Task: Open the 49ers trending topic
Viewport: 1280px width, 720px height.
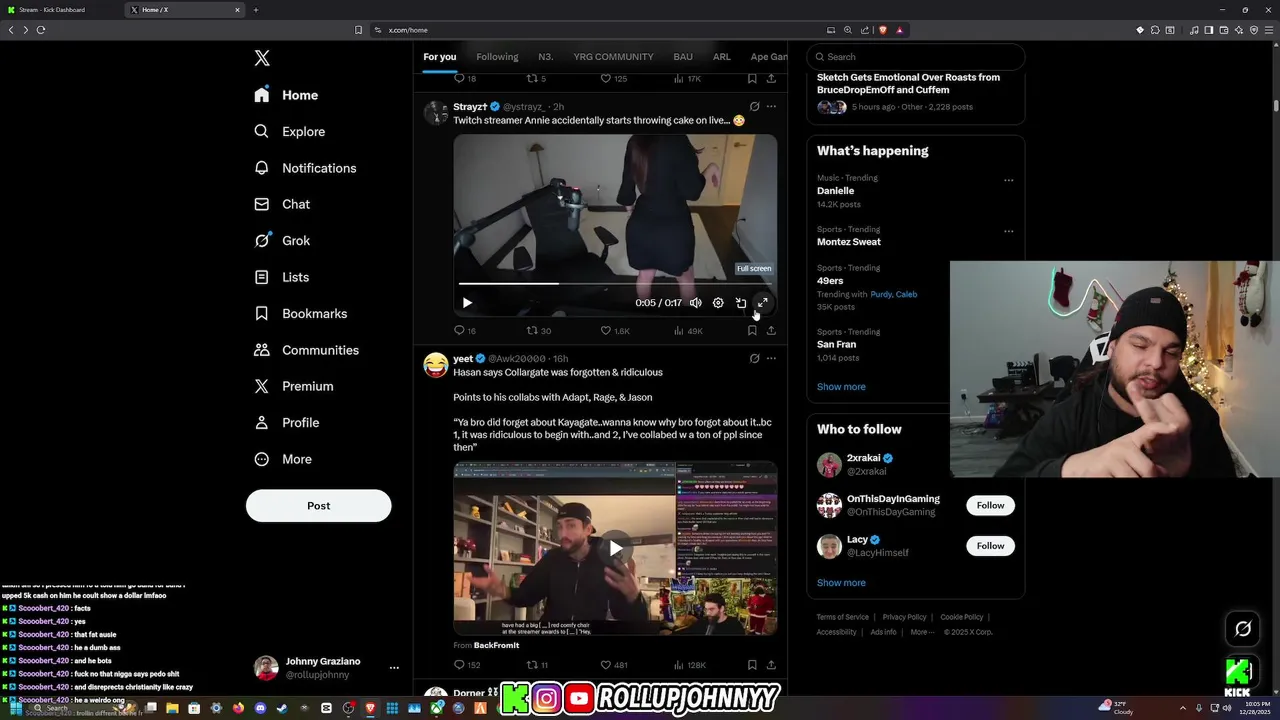Action: click(x=830, y=281)
